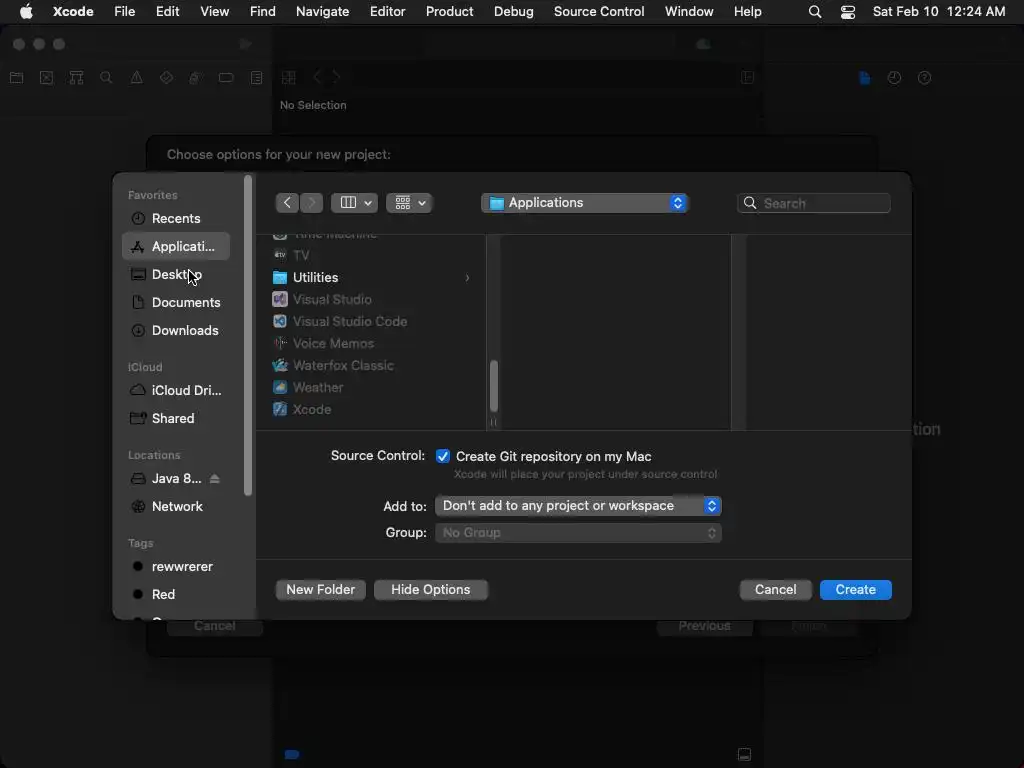
Task: Open the Applications location popup
Action: click(584, 203)
